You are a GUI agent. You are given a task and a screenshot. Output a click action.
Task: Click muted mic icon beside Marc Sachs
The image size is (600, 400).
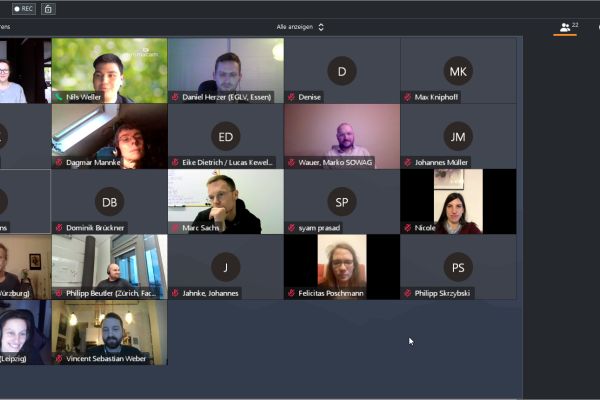tap(175, 228)
